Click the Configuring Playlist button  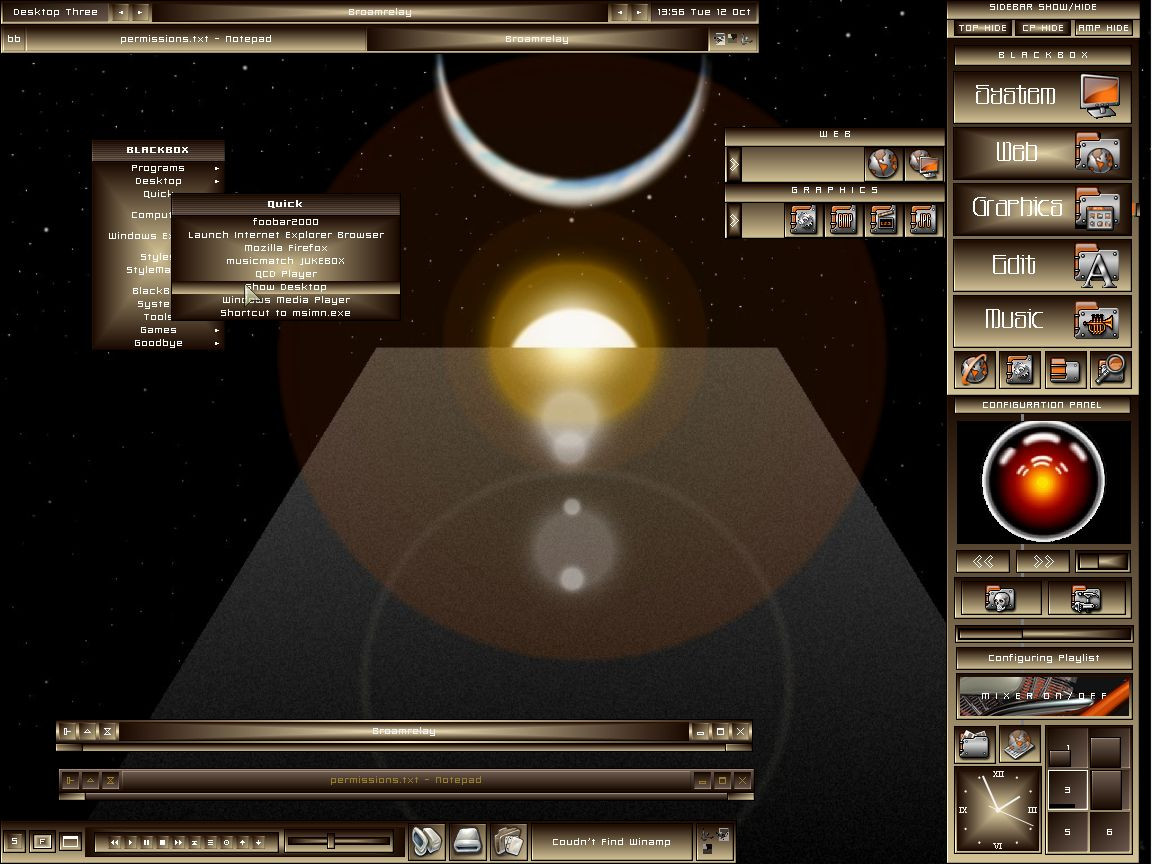1043,658
